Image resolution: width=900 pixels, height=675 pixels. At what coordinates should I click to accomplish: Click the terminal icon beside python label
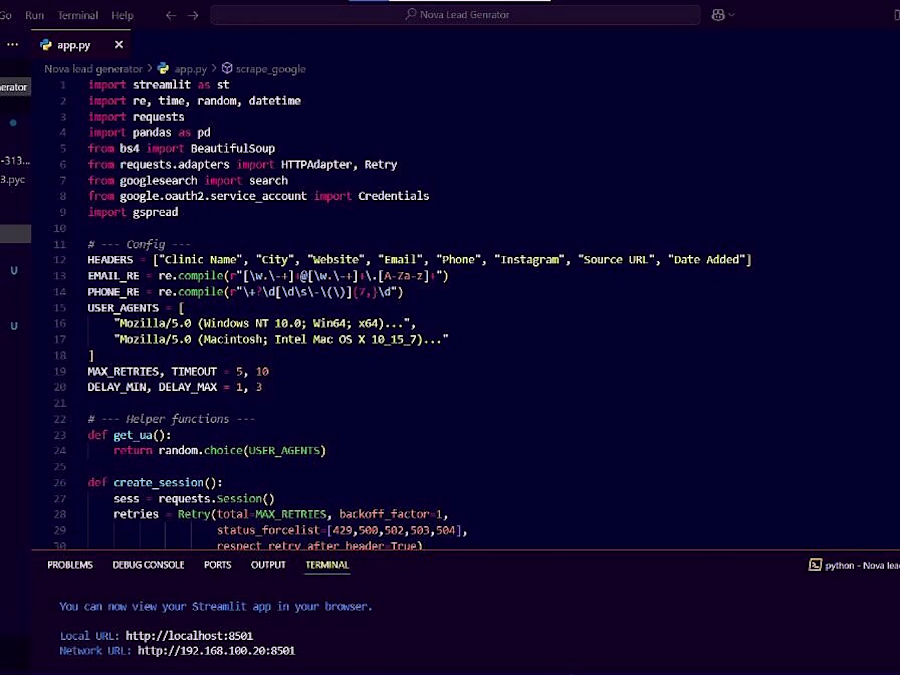click(x=815, y=565)
